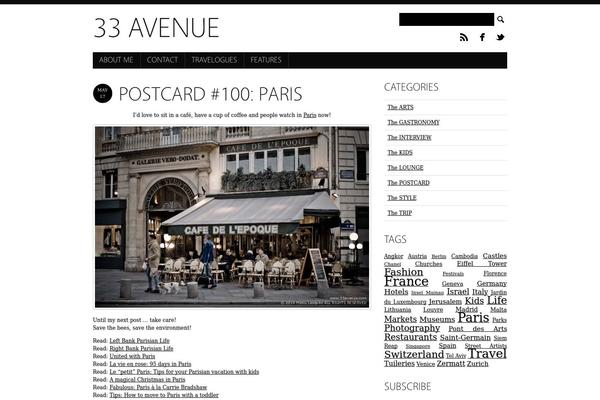
Task: Open the Postcard #100: Paris post title
Action: click(x=210, y=94)
